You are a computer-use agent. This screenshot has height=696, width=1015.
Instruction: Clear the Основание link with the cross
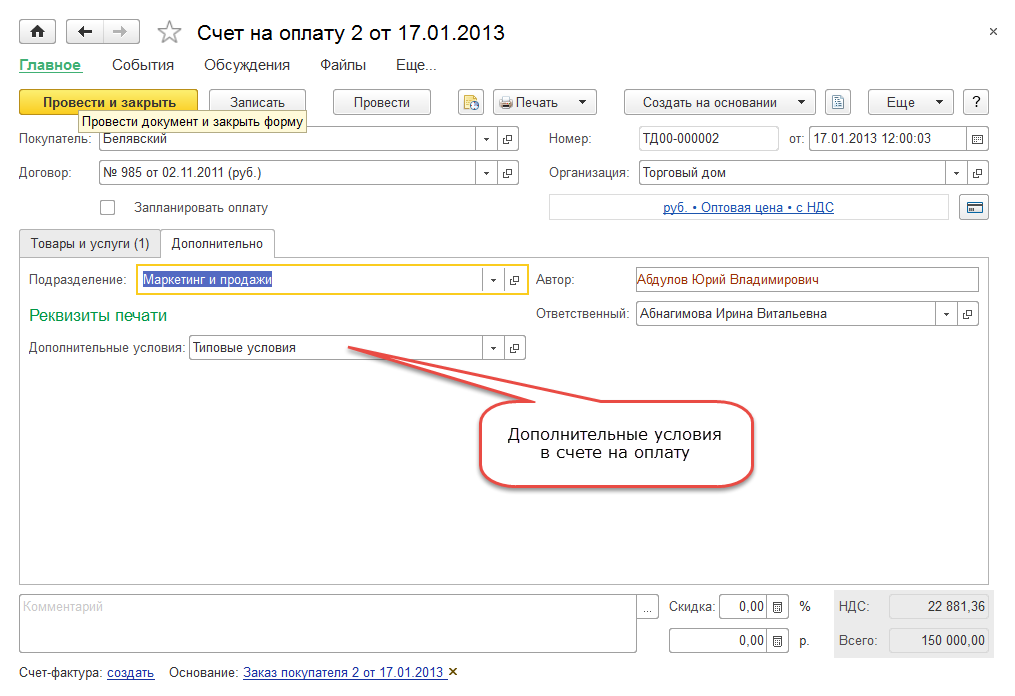(x=453, y=672)
